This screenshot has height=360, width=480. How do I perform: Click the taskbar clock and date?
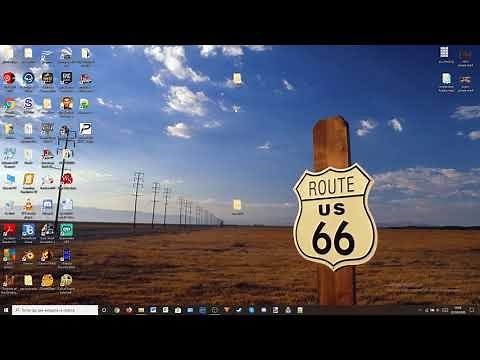click(458, 310)
